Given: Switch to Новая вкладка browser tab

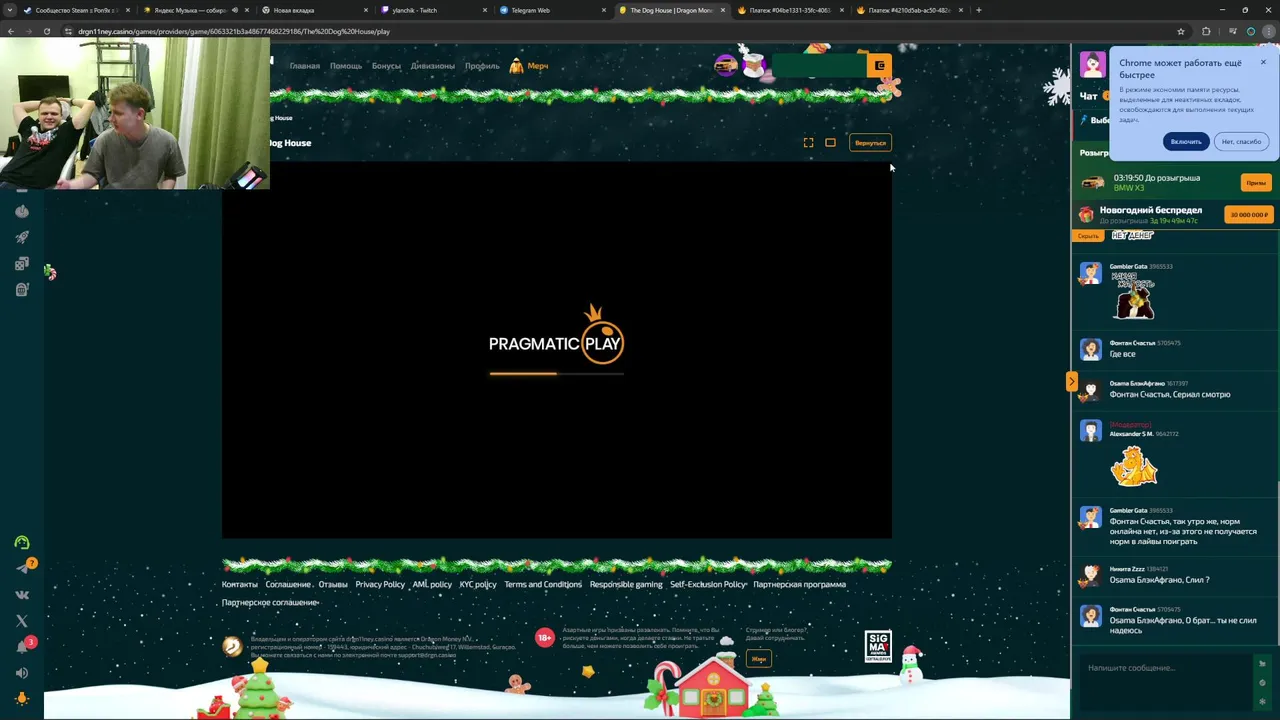Looking at the screenshot, I should tap(315, 10).
